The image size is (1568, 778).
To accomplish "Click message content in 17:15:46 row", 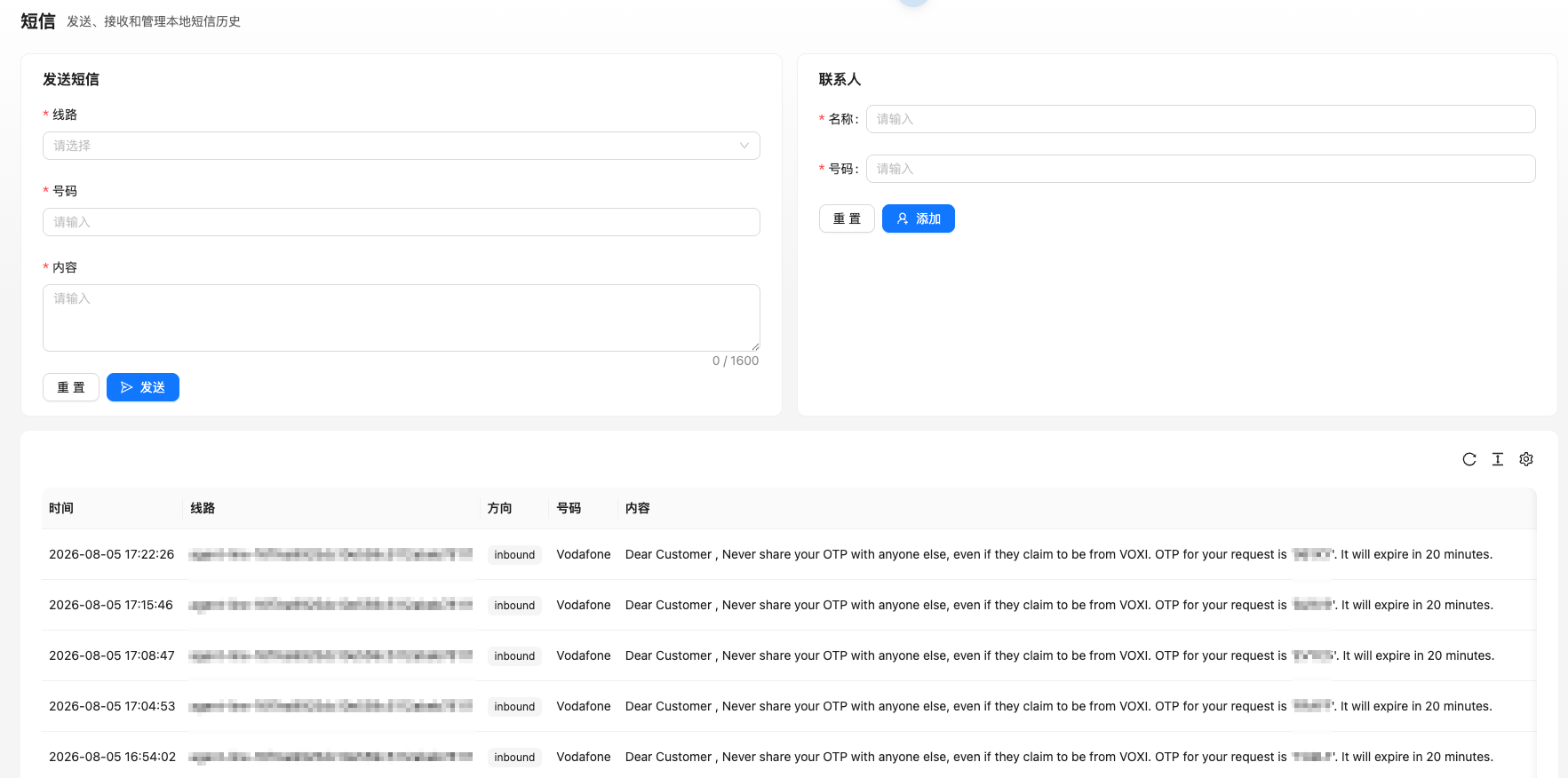I will click(x=1059, y=605).
